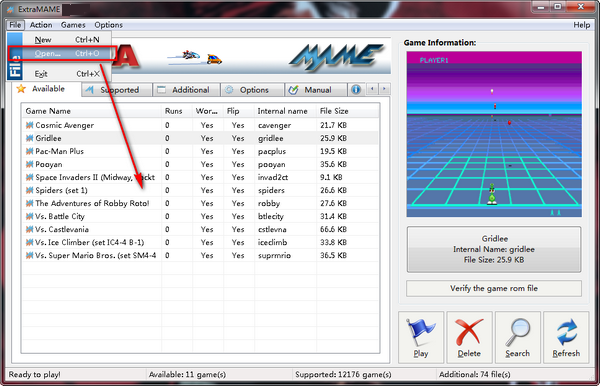
Task: Click the blue flag Play icon
Action: [x=420, y=332]
